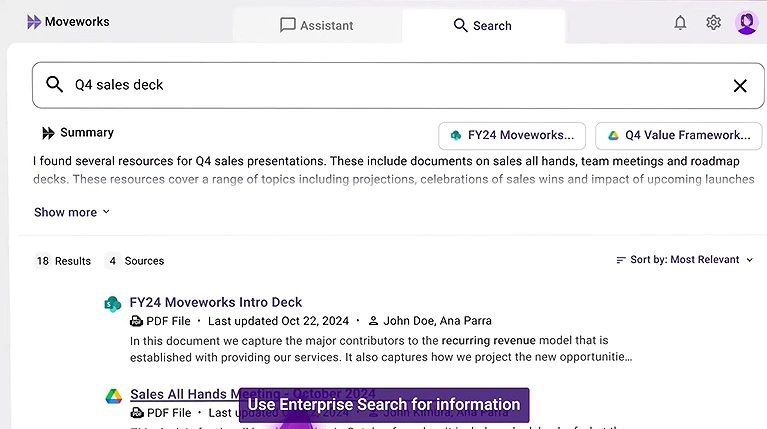The height and width of the screenshot is (429, 767).
Task: Open the user profile avatar
Action: [x=746, y=23]
